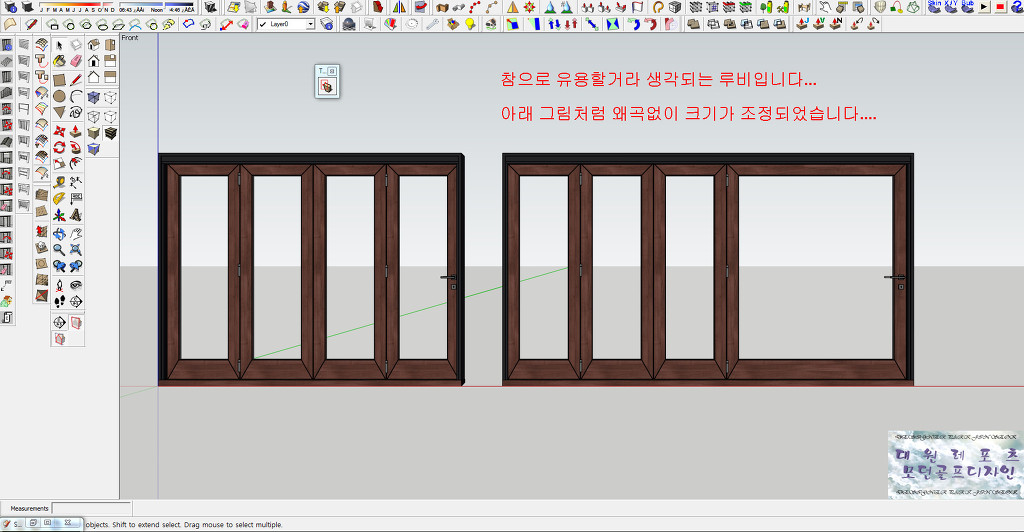Activate the Axes tool
The width and height of the screenshot is (1024, 532).
tap(59, 215)
